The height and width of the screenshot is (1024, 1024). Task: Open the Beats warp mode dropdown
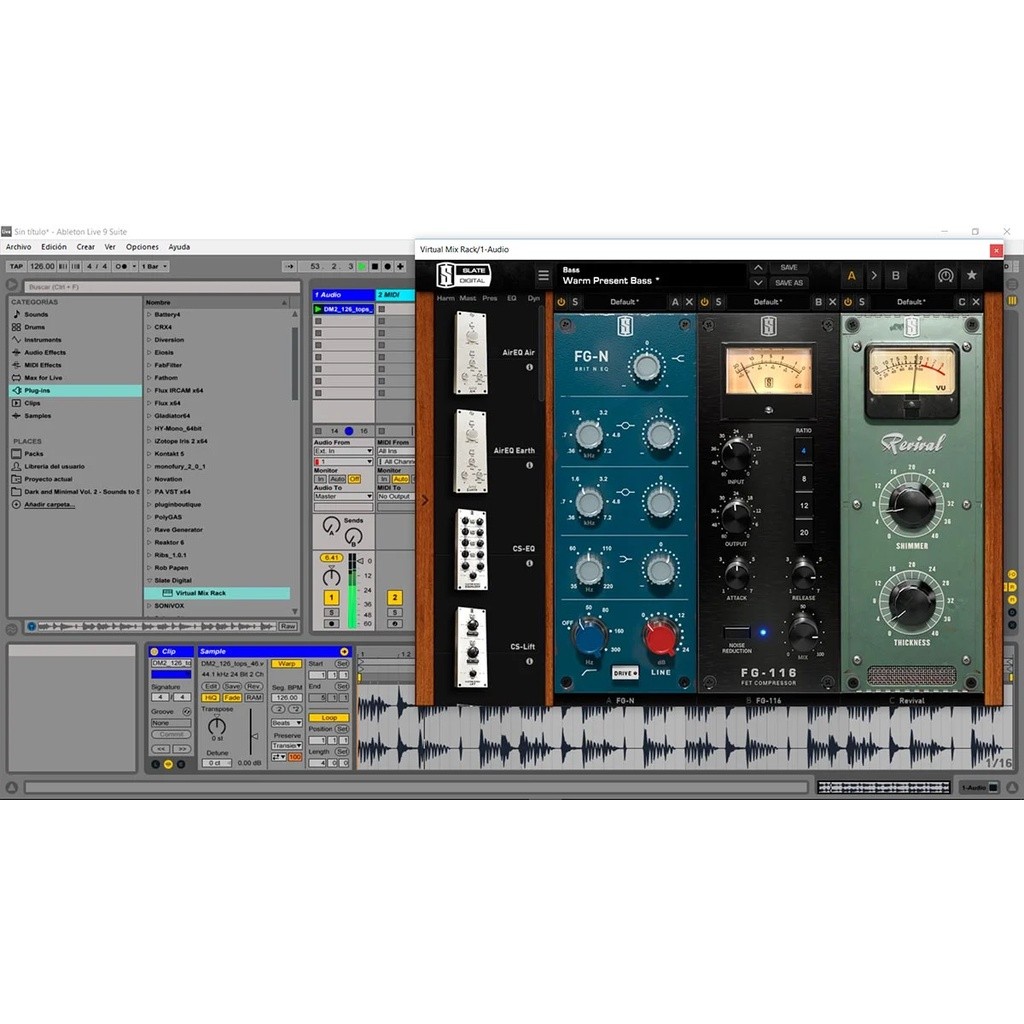287,723
